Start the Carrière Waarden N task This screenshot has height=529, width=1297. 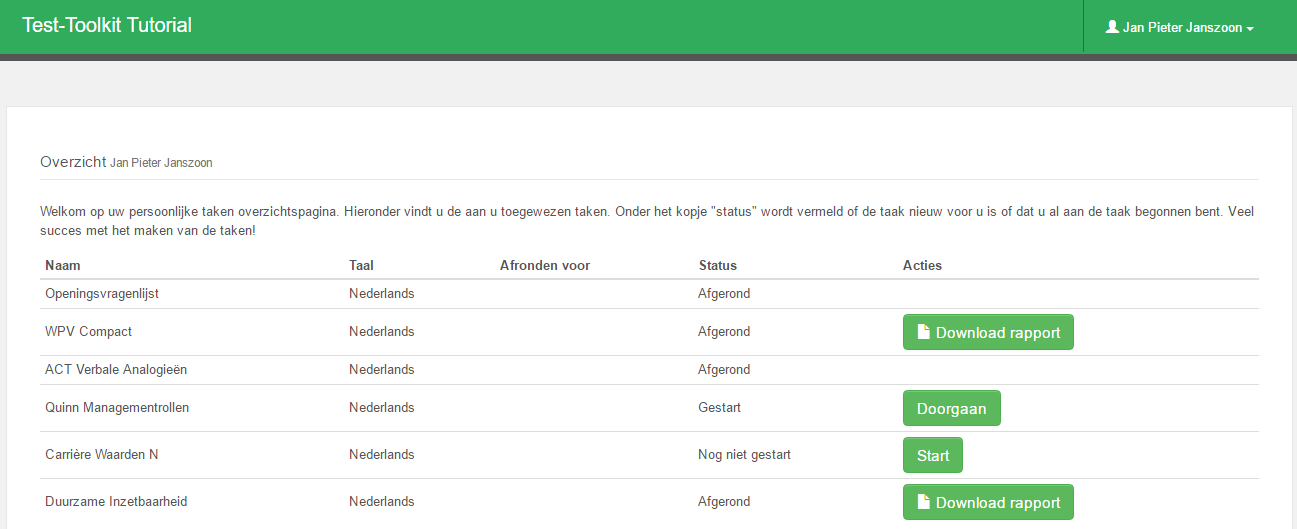[x=932, y=455]
